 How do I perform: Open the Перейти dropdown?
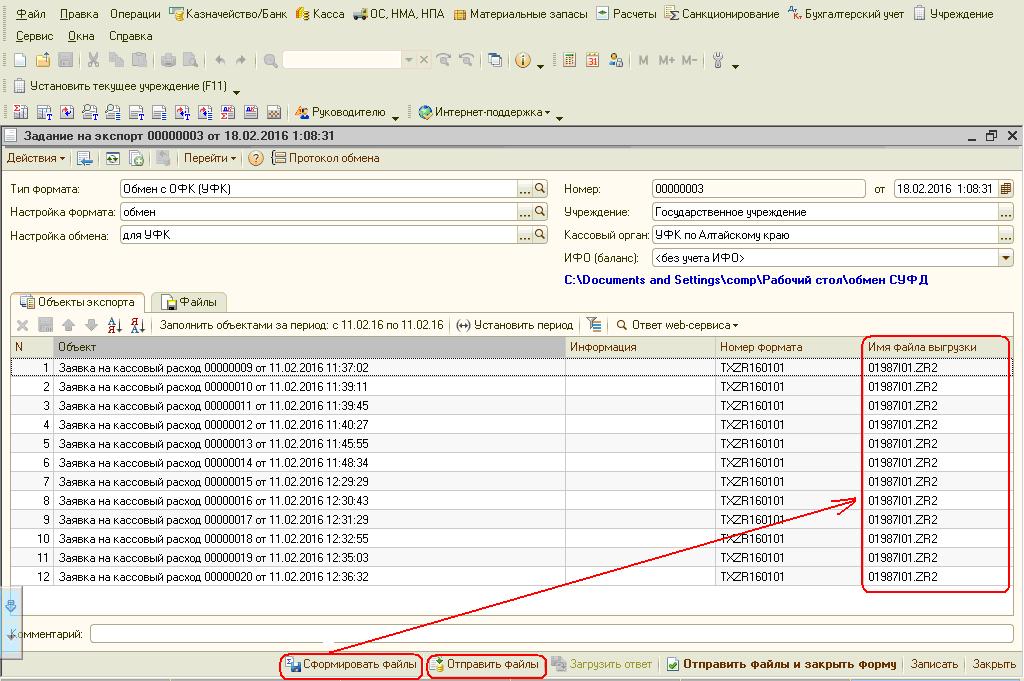[210, 158]
